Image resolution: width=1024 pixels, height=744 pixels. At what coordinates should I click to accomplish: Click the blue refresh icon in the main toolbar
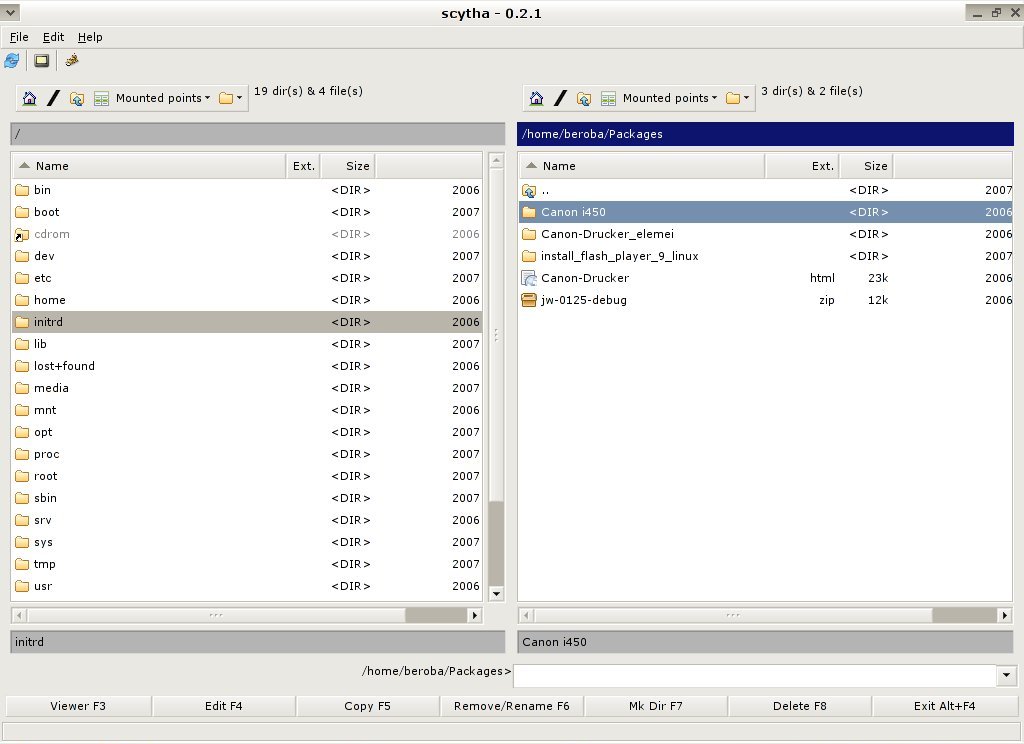[x=12, y=61]
